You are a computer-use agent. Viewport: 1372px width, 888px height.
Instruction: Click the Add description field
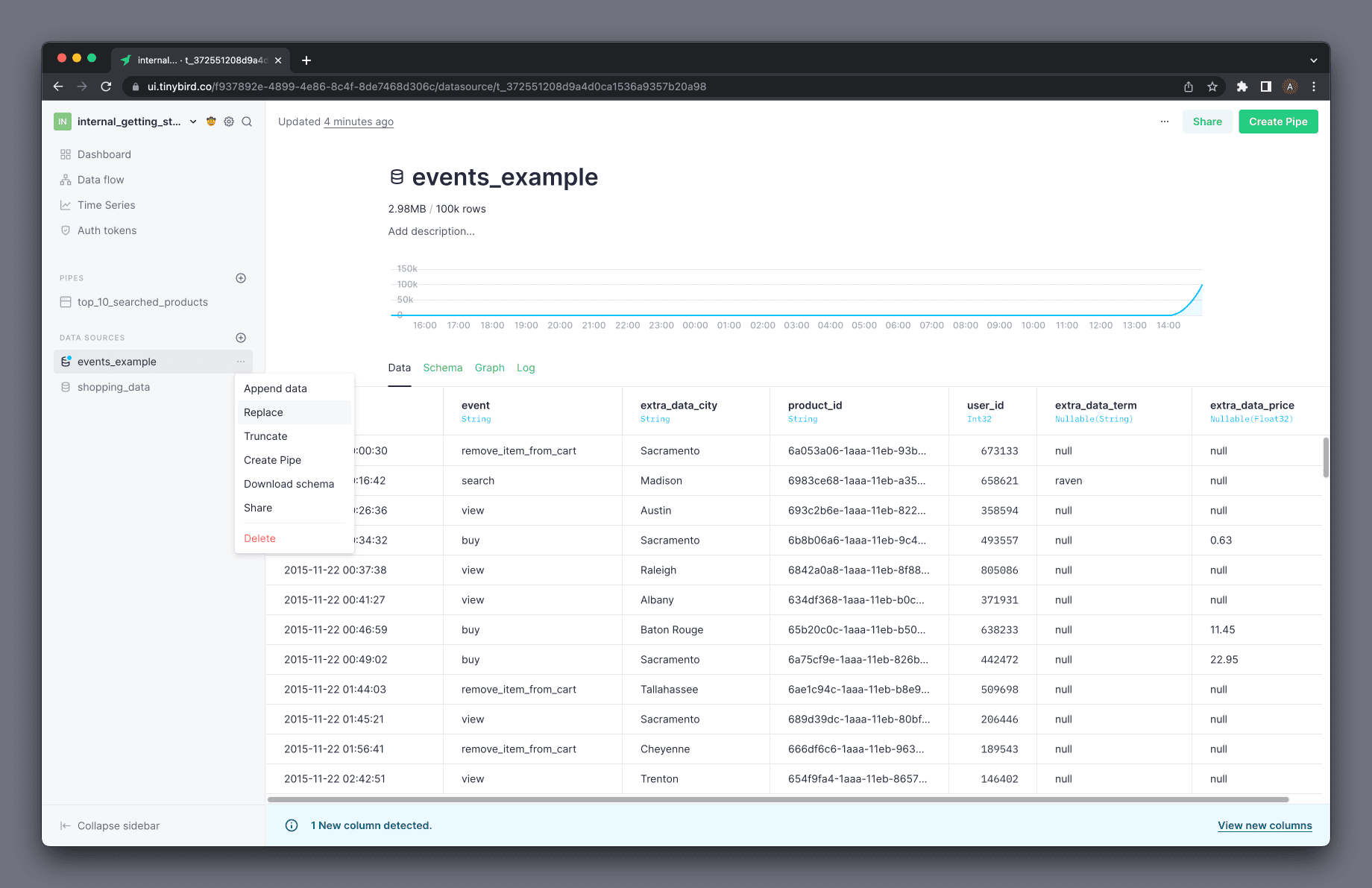[x=431, y=231]
